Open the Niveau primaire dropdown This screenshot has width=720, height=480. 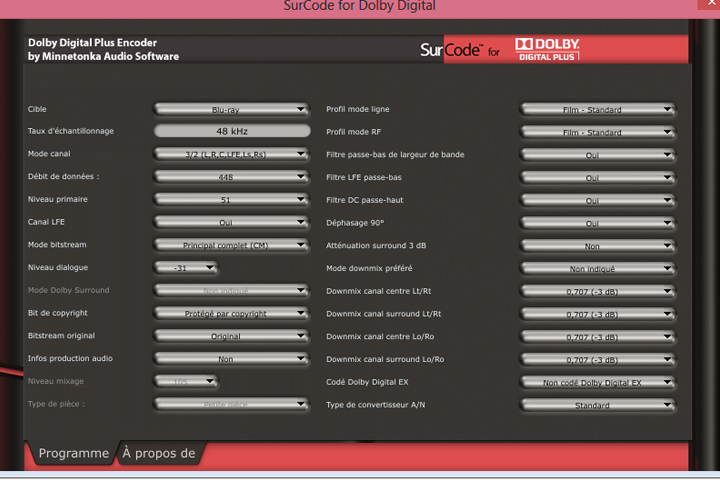232,199
